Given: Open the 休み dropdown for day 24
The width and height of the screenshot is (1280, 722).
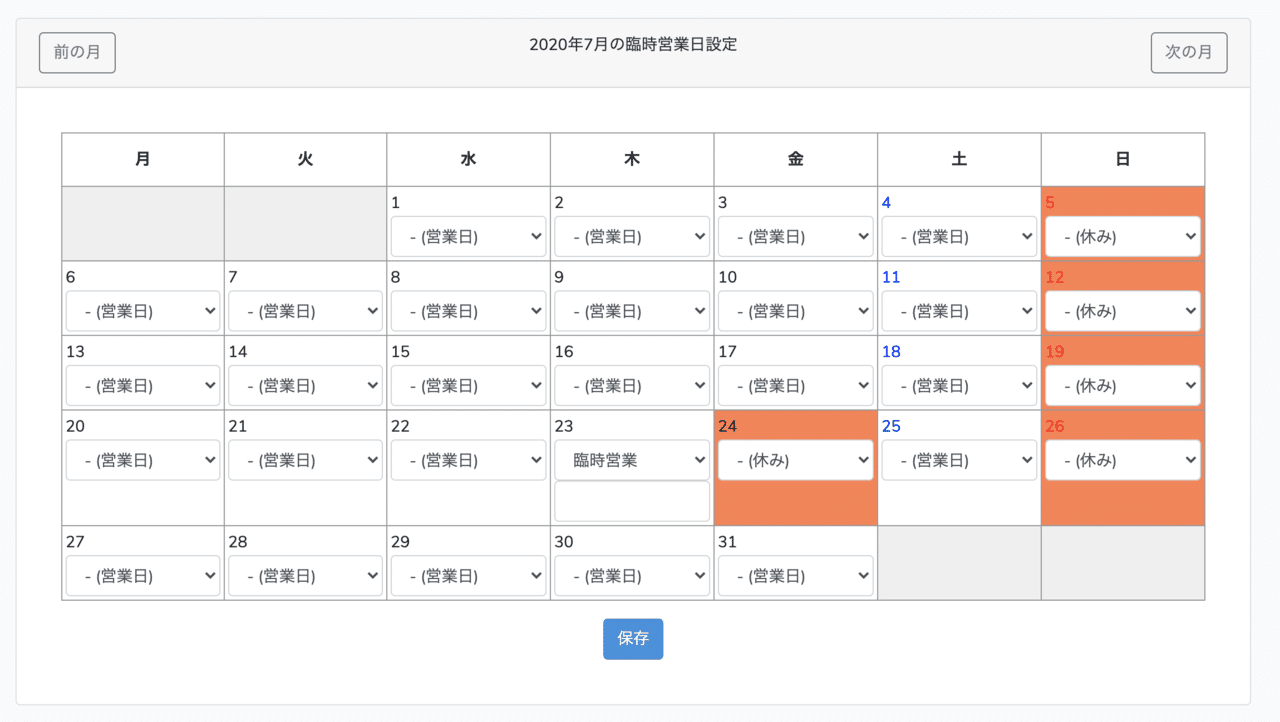Looking at the screenshot, I should [795, 460].
